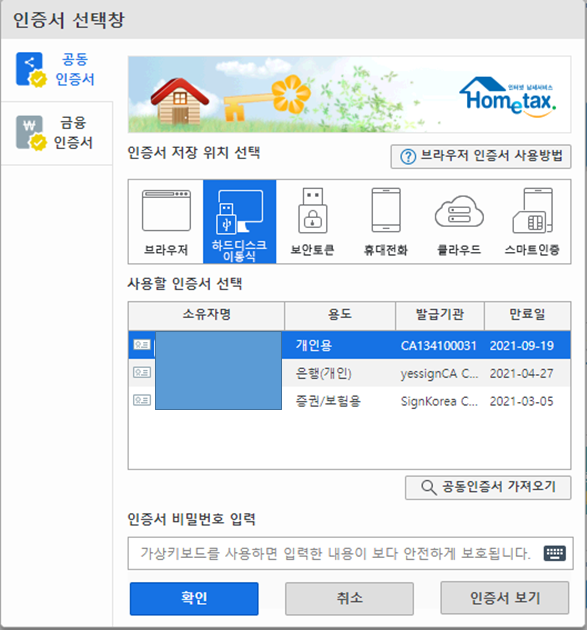The height and width of the screenshot is (630, 587).
Task: Click certificate card icon in 은행(개인) row
Action: [x=142, y=372]
